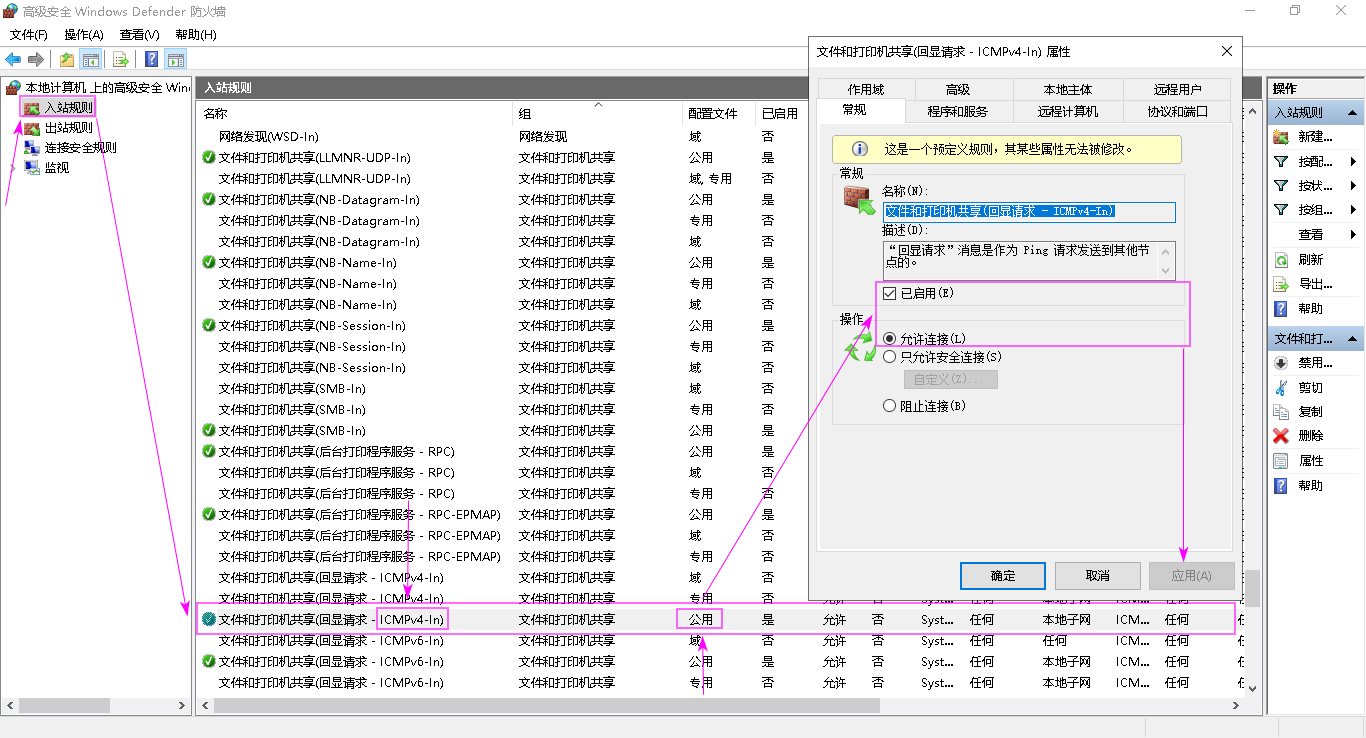Screen dimensions: 1366x738
Task: Select the 允许连接(L) radio button
Action: pos(890,339)
